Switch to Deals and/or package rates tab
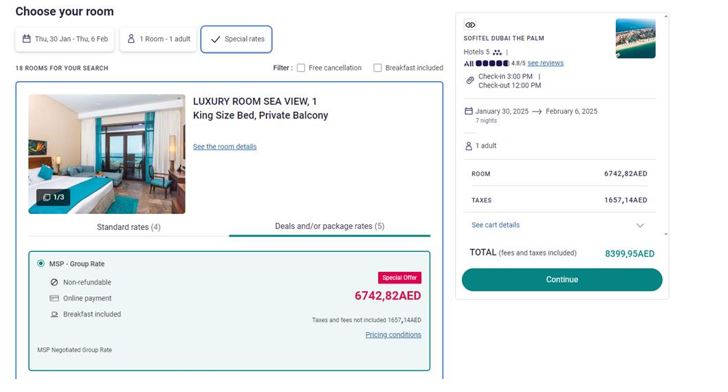This screenshot has width=728, height=392. point(330,226)
